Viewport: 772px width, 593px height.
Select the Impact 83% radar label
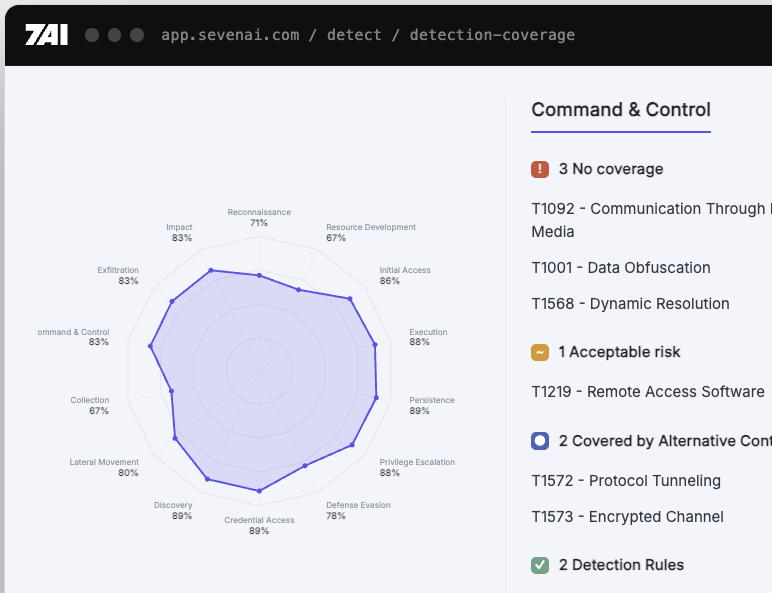pos(179,232)
